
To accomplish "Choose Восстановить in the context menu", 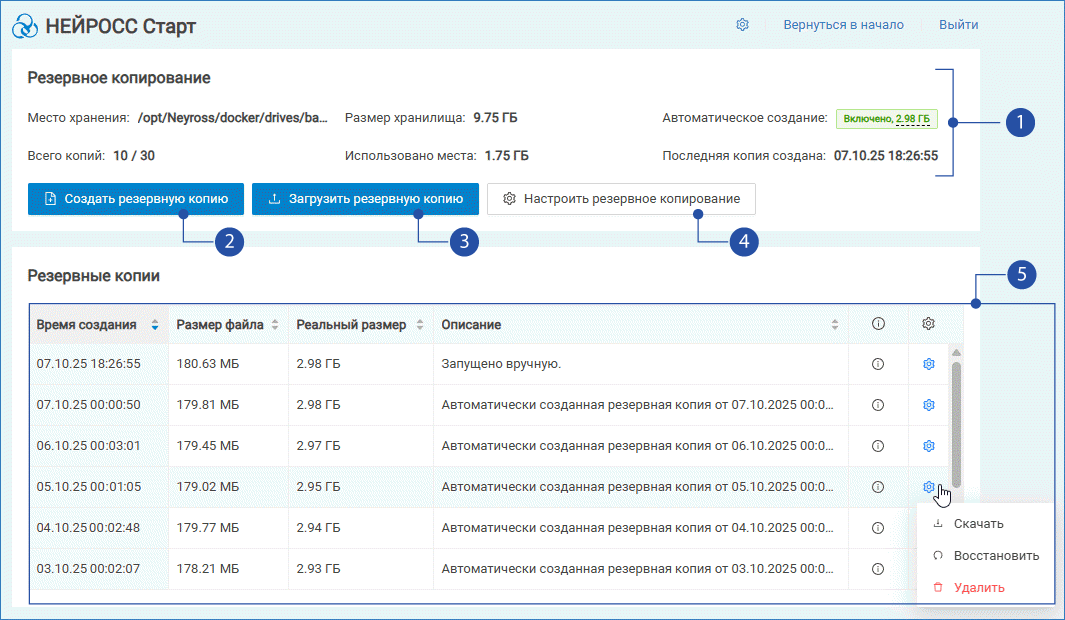I will (996, 556).
